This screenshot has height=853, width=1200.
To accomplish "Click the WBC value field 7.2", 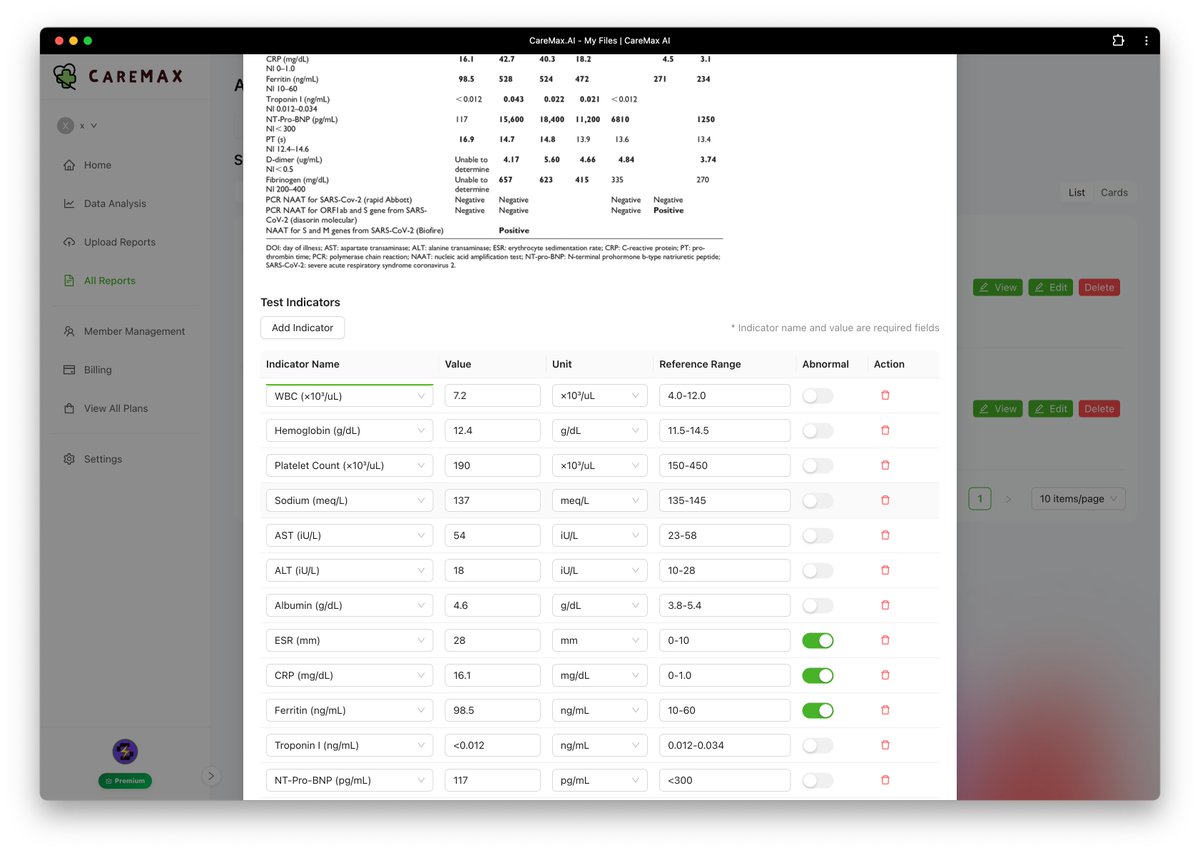I will point(492,396).
